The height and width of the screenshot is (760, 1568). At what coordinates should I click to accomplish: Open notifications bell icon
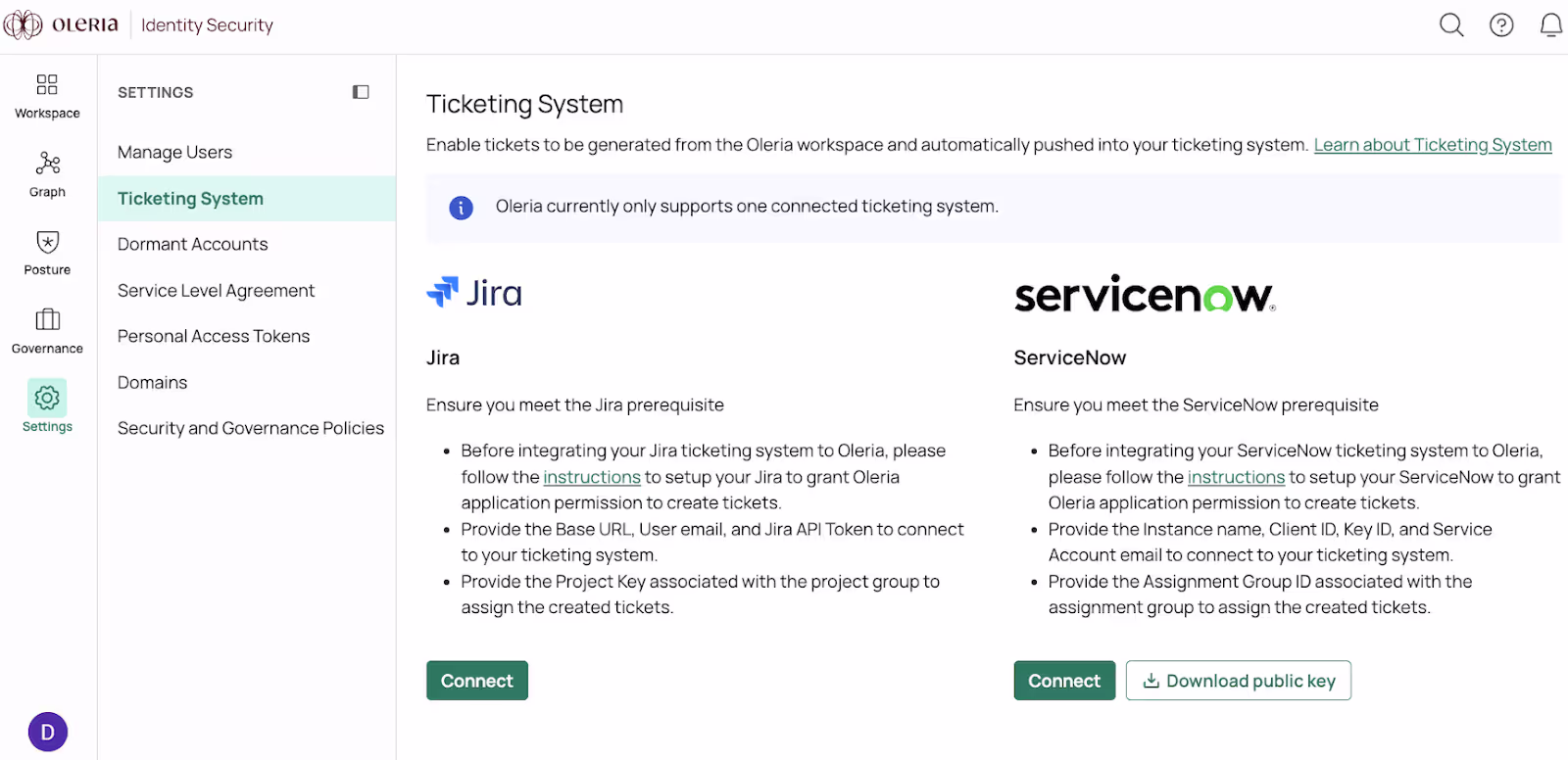pyautogui.click(x=1551, y=24)
